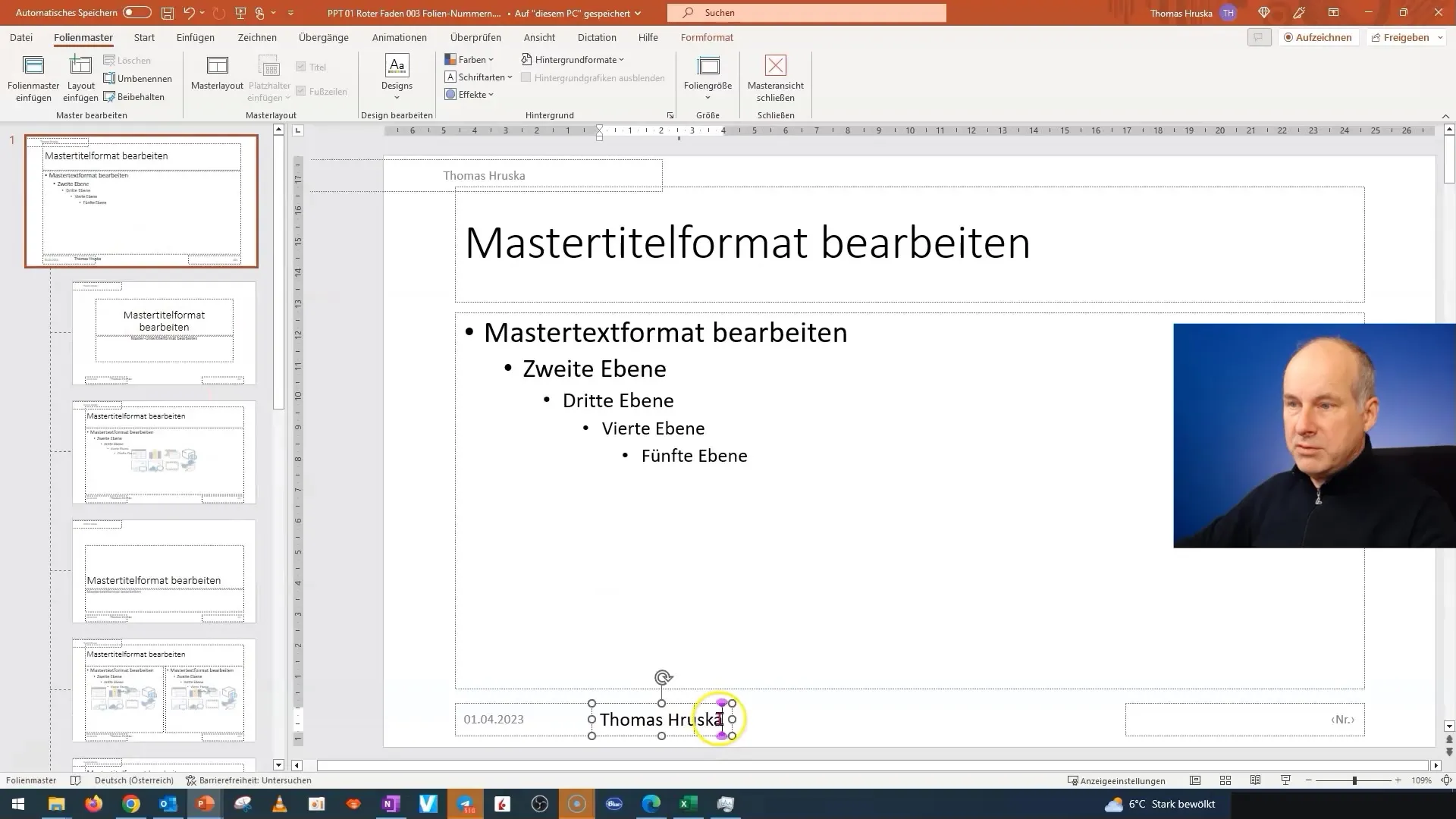Image resolution: width=1456 pixels, height=819 pixels.
Task: Select the Thomas Hruska name text field
Action: [662, 719]
